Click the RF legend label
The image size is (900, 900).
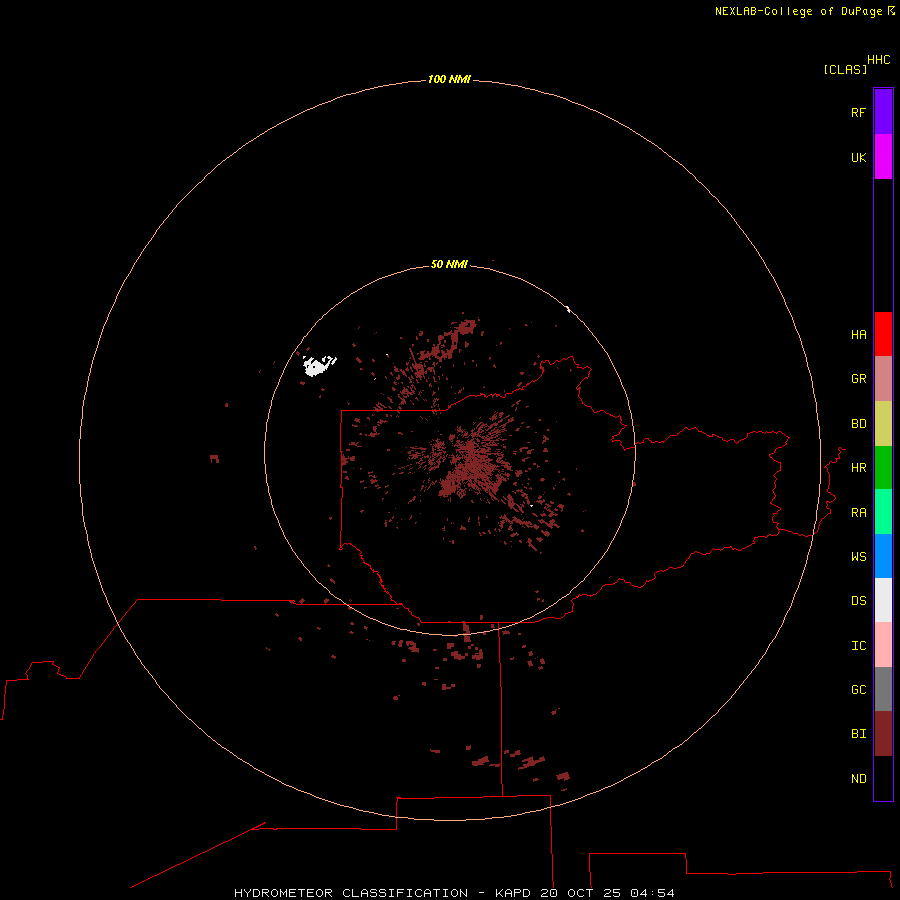coord(858,112)
